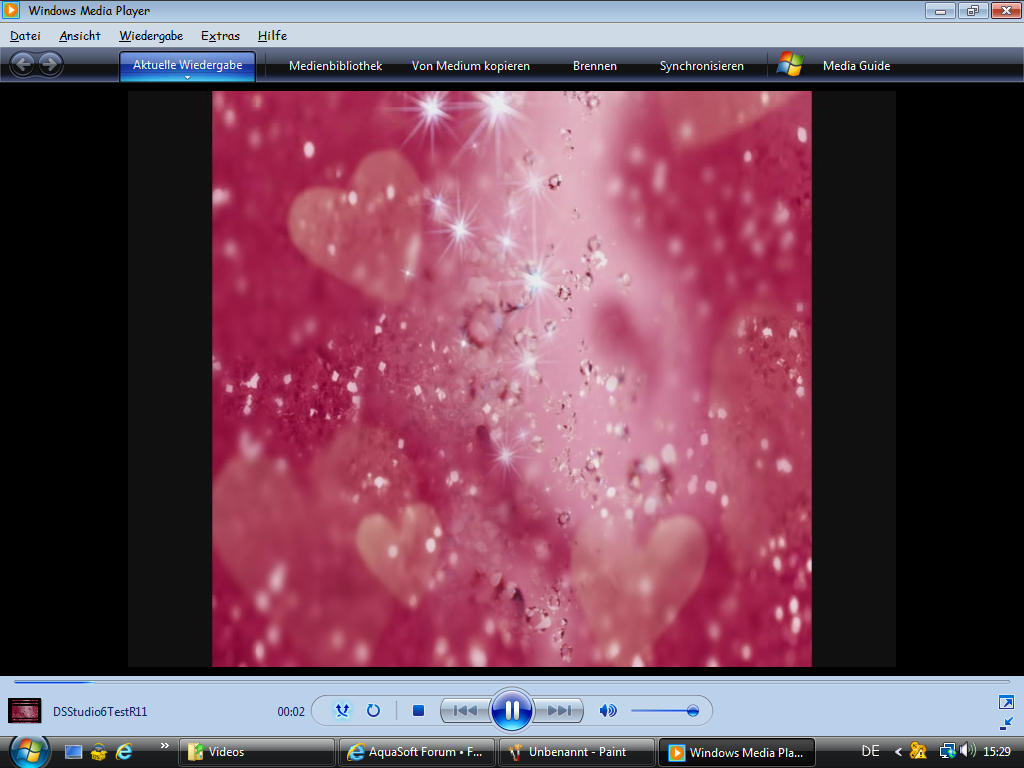Click the Media Guide button
The image size is (1024, 768).
coord(856,66)
